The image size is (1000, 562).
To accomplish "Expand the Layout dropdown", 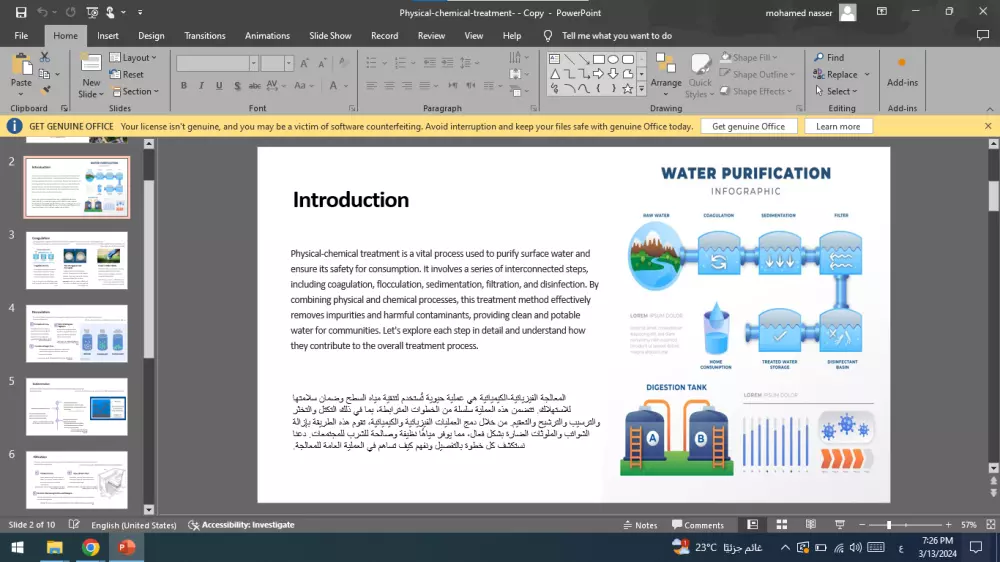I will 134,58.
